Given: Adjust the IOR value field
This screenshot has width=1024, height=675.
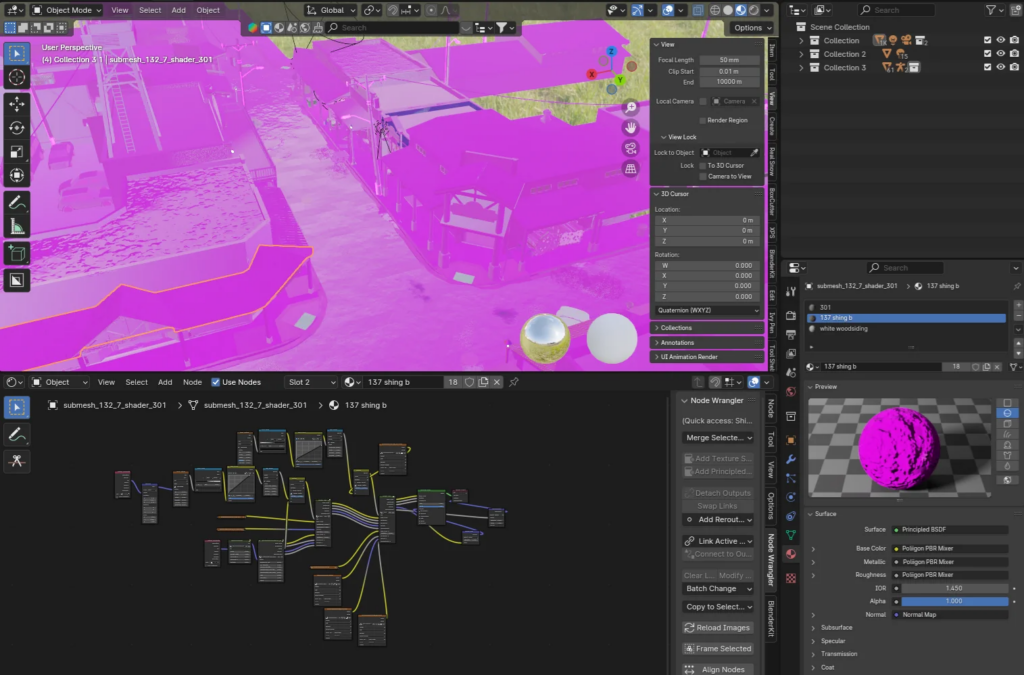Looking at the screenshot, I should (x=954, y=588).
